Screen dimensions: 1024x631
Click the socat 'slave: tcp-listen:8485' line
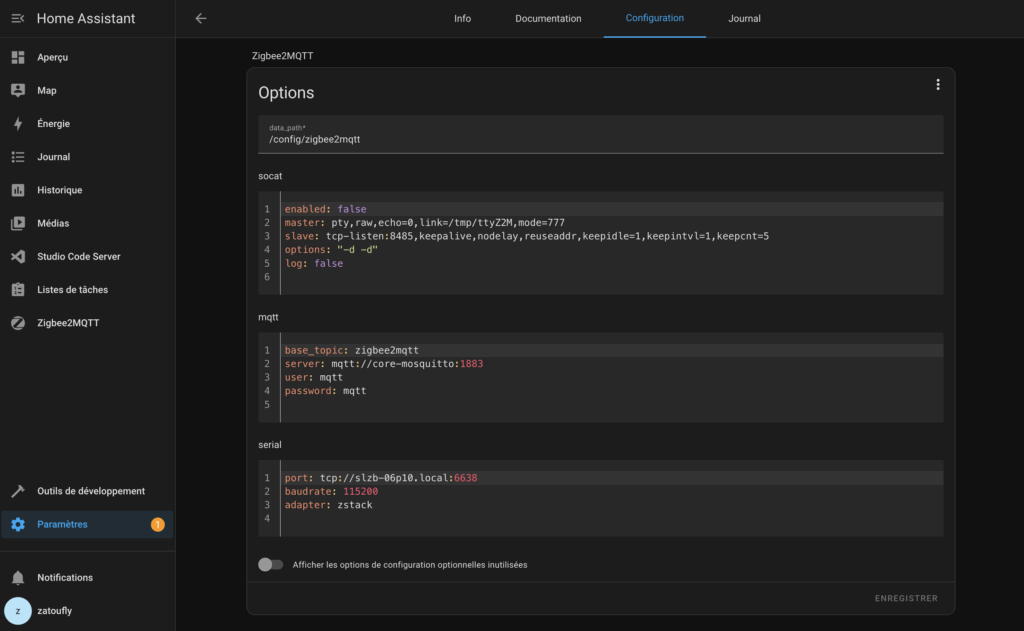tap(612, 236)
